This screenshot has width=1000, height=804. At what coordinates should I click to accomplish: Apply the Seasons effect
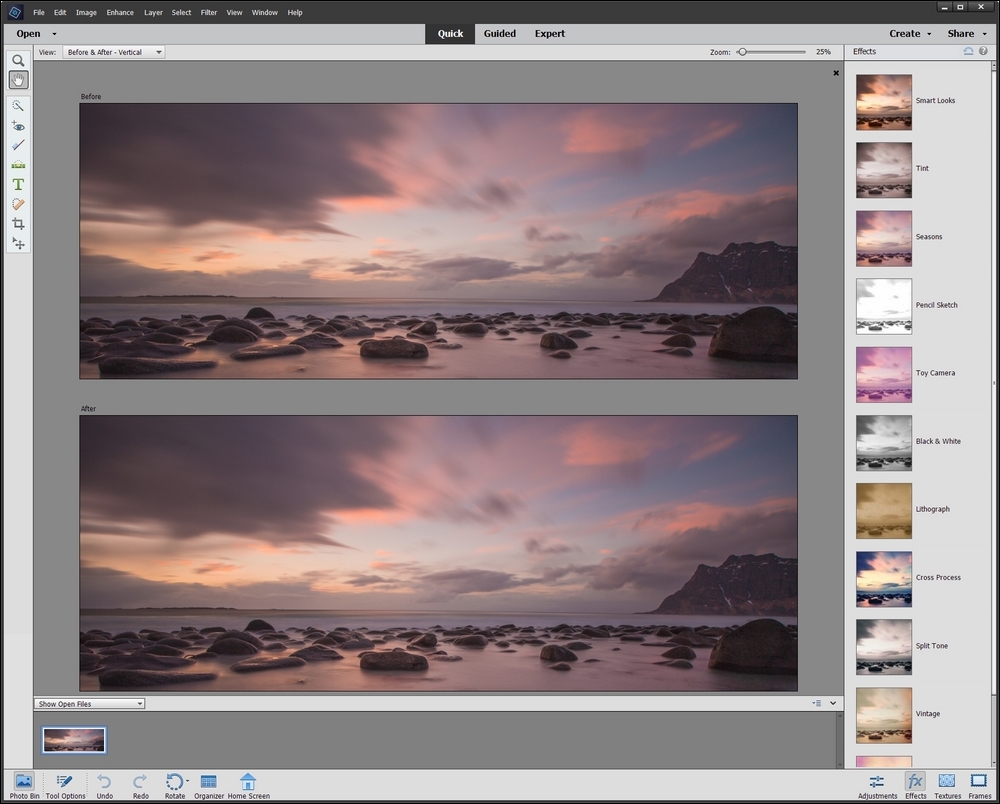point(884,238)
